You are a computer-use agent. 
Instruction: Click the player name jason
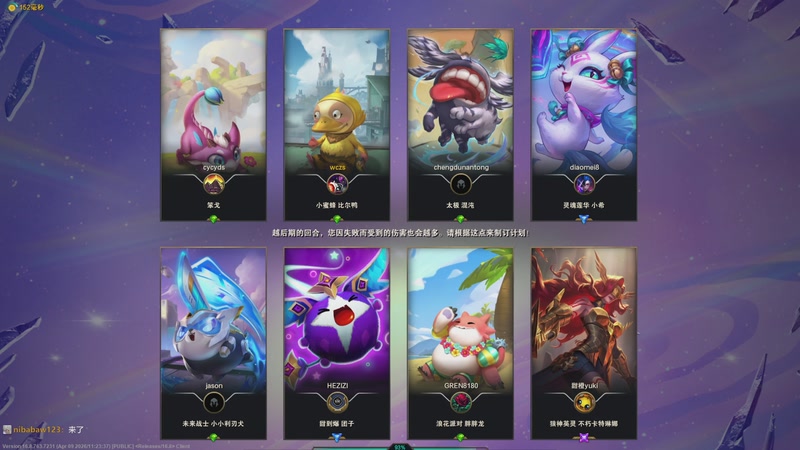point(214,386)
